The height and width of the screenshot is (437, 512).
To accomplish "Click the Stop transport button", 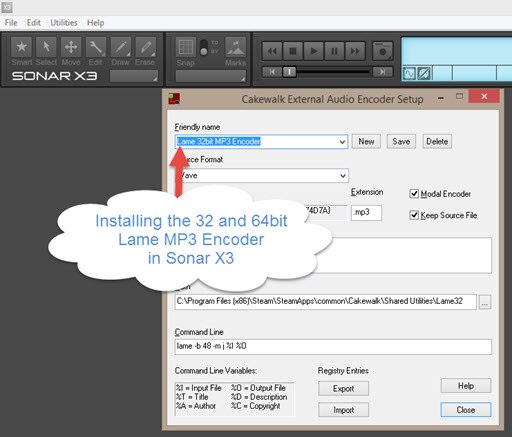I will point(293,51).
